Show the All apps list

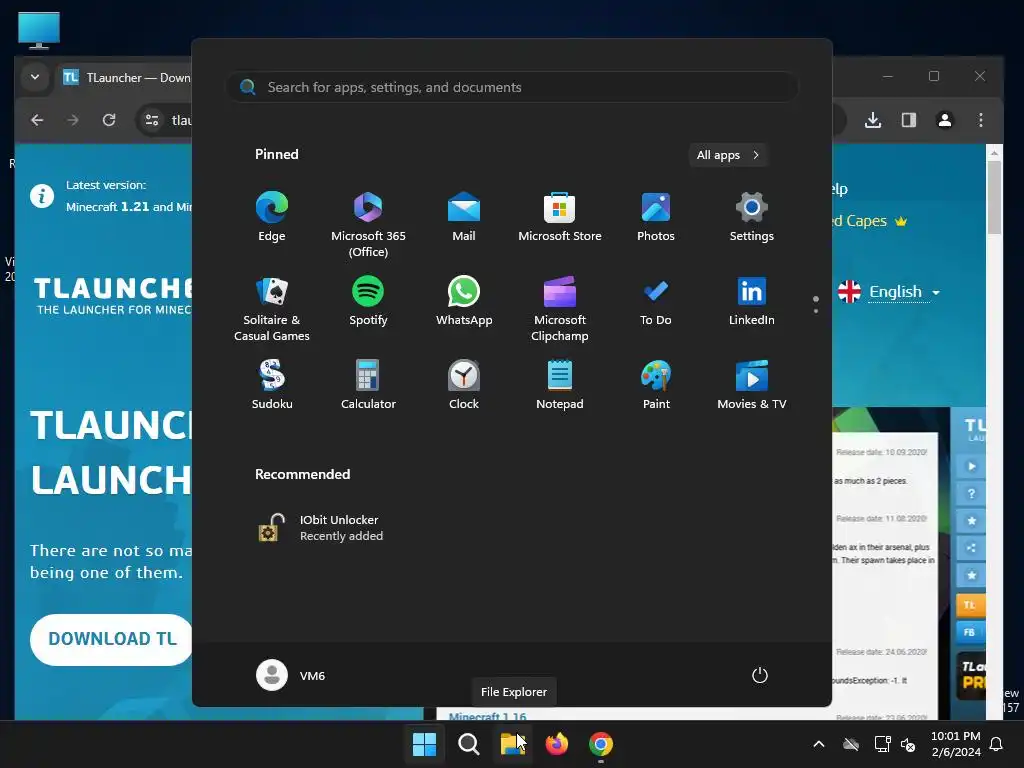click(728, 155)
